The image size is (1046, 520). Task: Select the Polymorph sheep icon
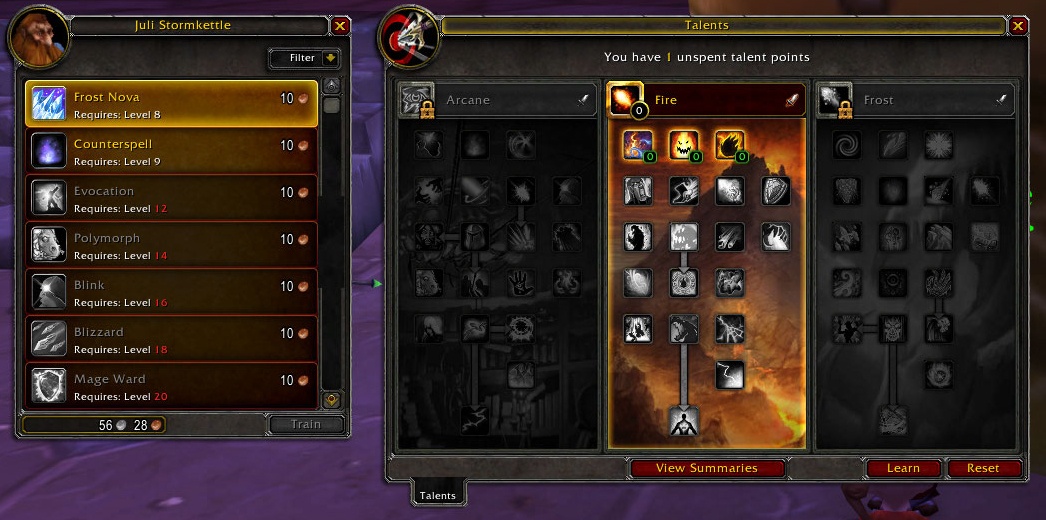tap(49, 245)
